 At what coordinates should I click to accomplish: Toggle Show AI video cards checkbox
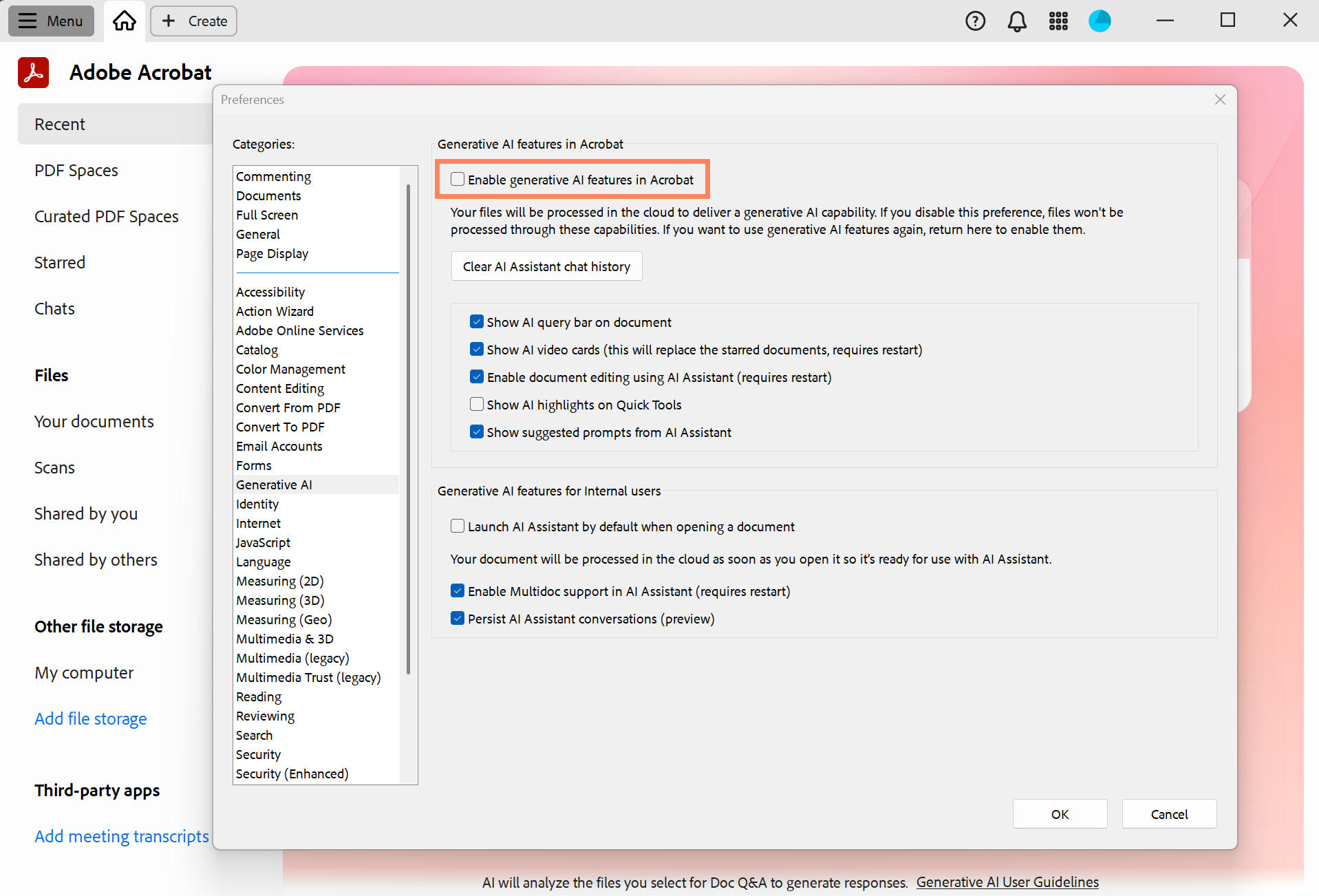[477, 350]
